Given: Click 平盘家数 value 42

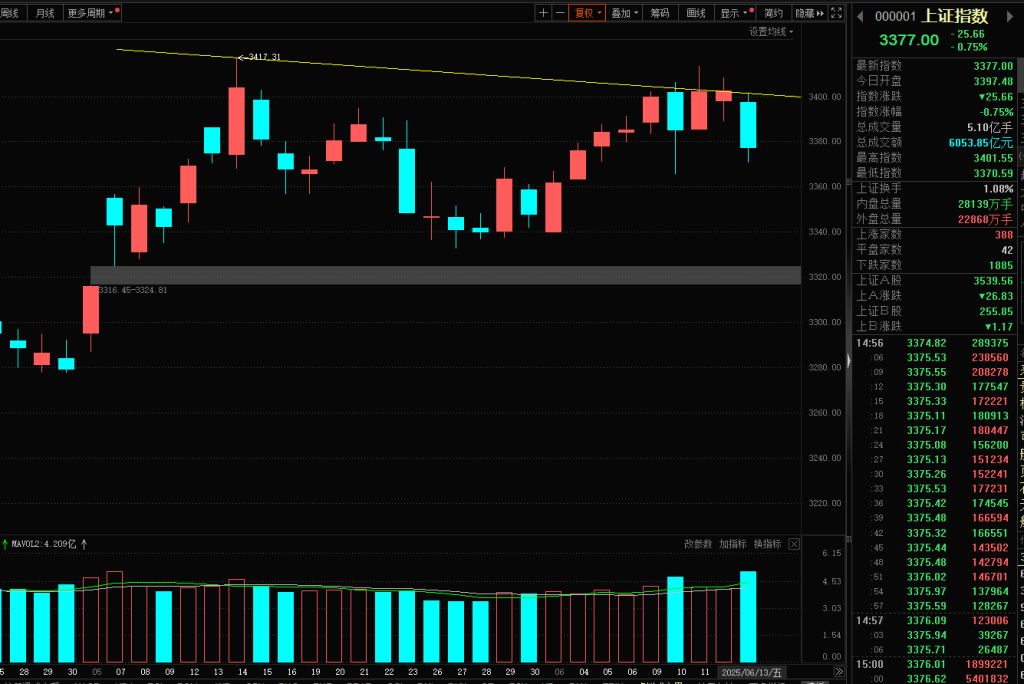Looking at the screenshot, I should point(1007,250).
